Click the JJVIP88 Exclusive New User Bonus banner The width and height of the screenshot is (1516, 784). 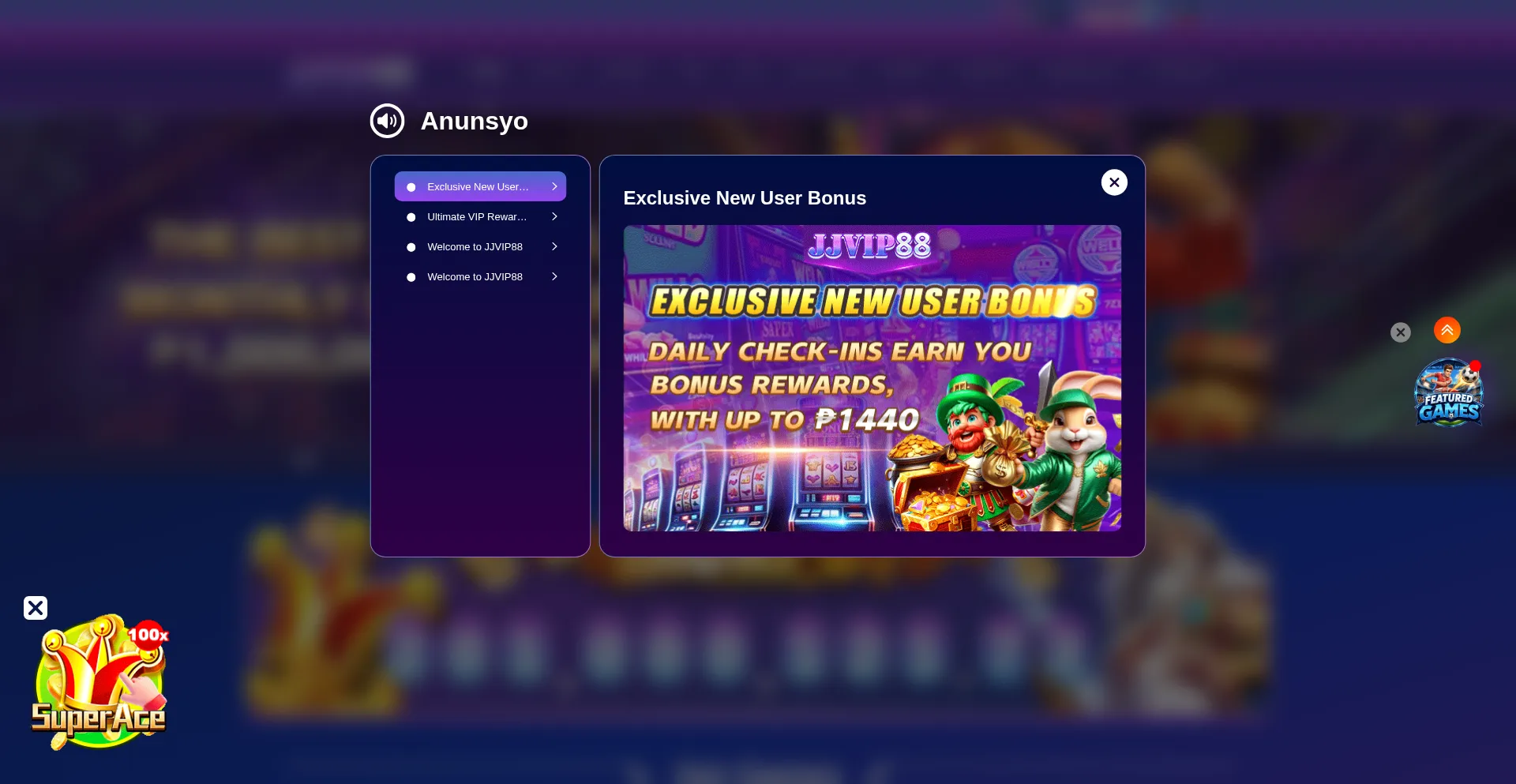coord(872,378)
